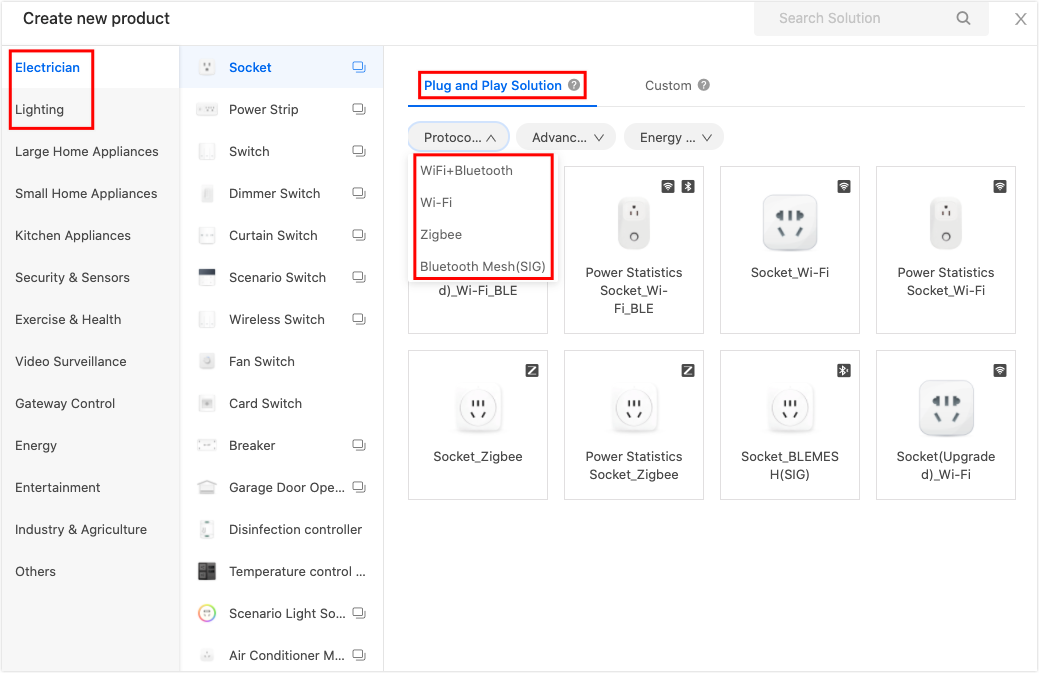Image resolution: width=1039 pixels, height=673 pixels.
Task: Click sub-category icon right of Dimmer Switch
Action: 359,194
